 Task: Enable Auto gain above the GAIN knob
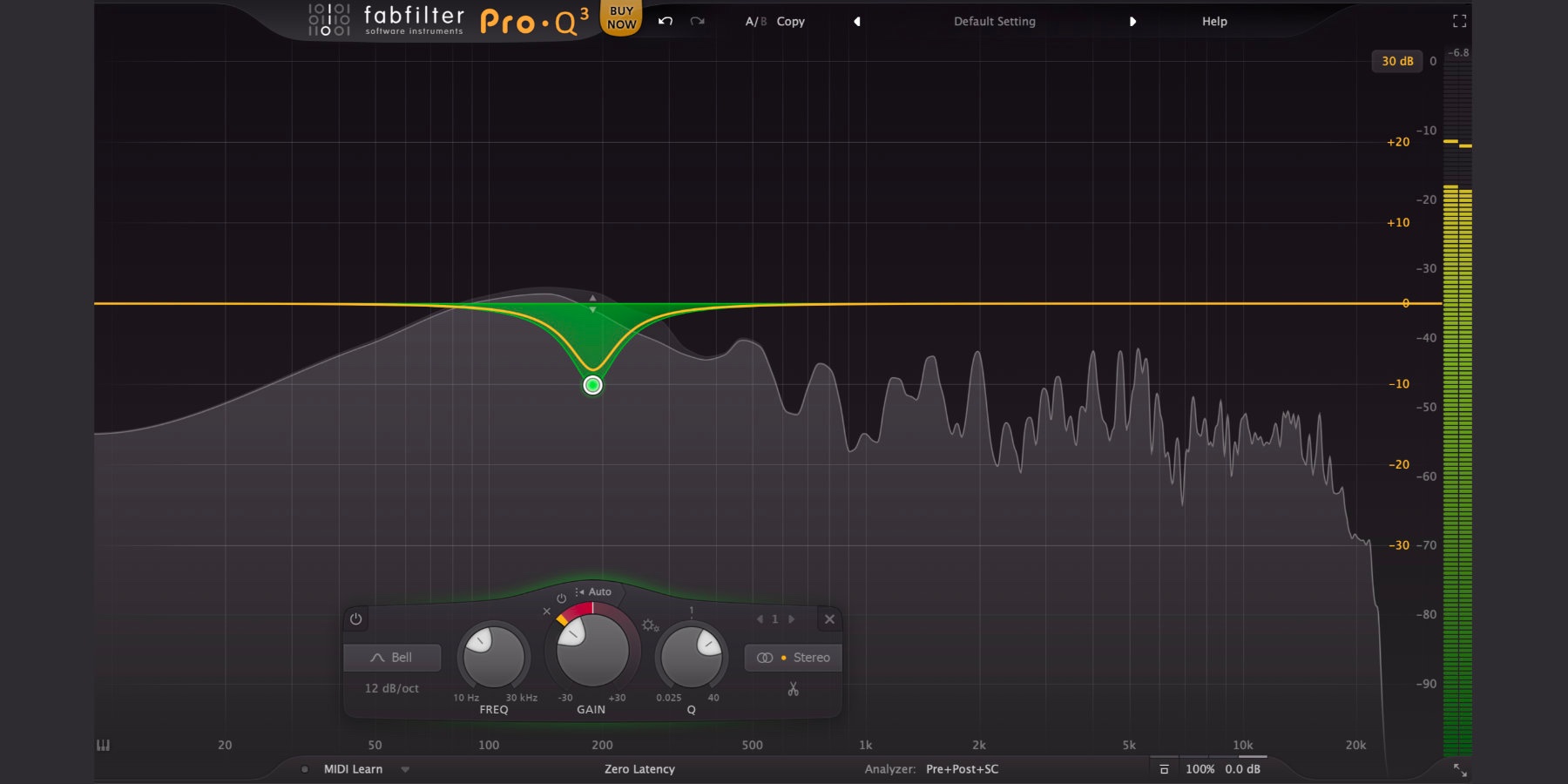598,591
